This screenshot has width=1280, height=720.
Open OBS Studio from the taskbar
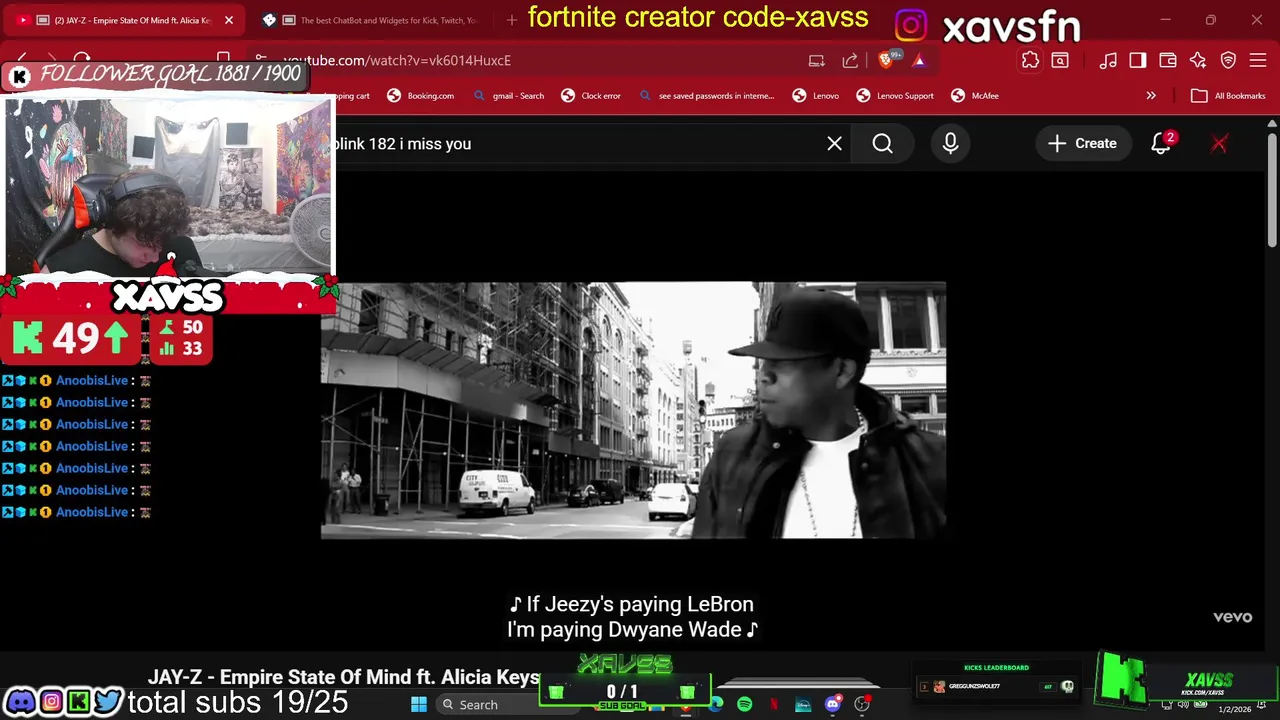[x=862, y=705]
